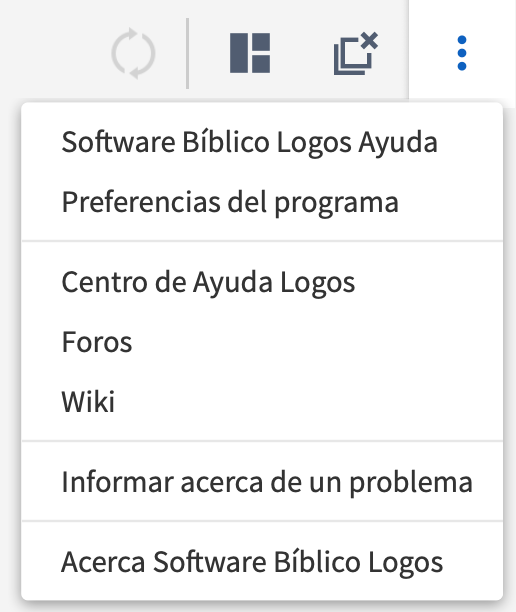
Task: Close all open panels icon
Action: pos(356,53)
